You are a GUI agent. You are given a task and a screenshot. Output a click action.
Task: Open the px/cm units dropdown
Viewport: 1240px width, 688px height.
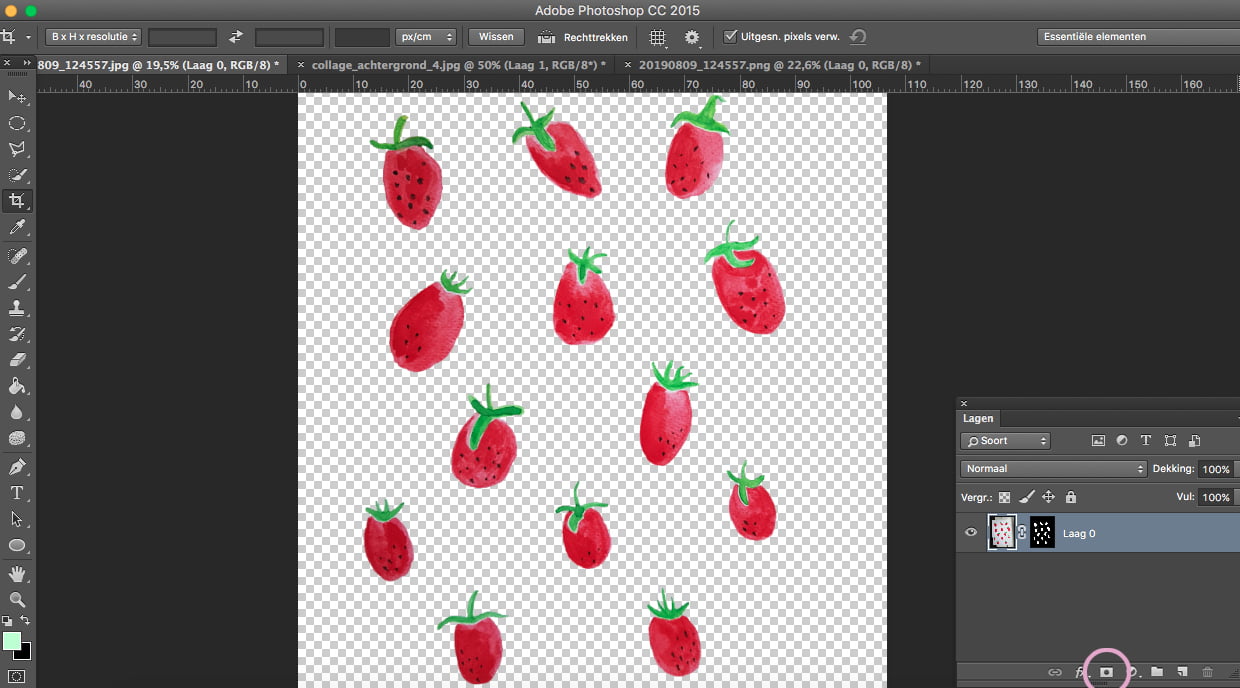click(x=425, y=37)
